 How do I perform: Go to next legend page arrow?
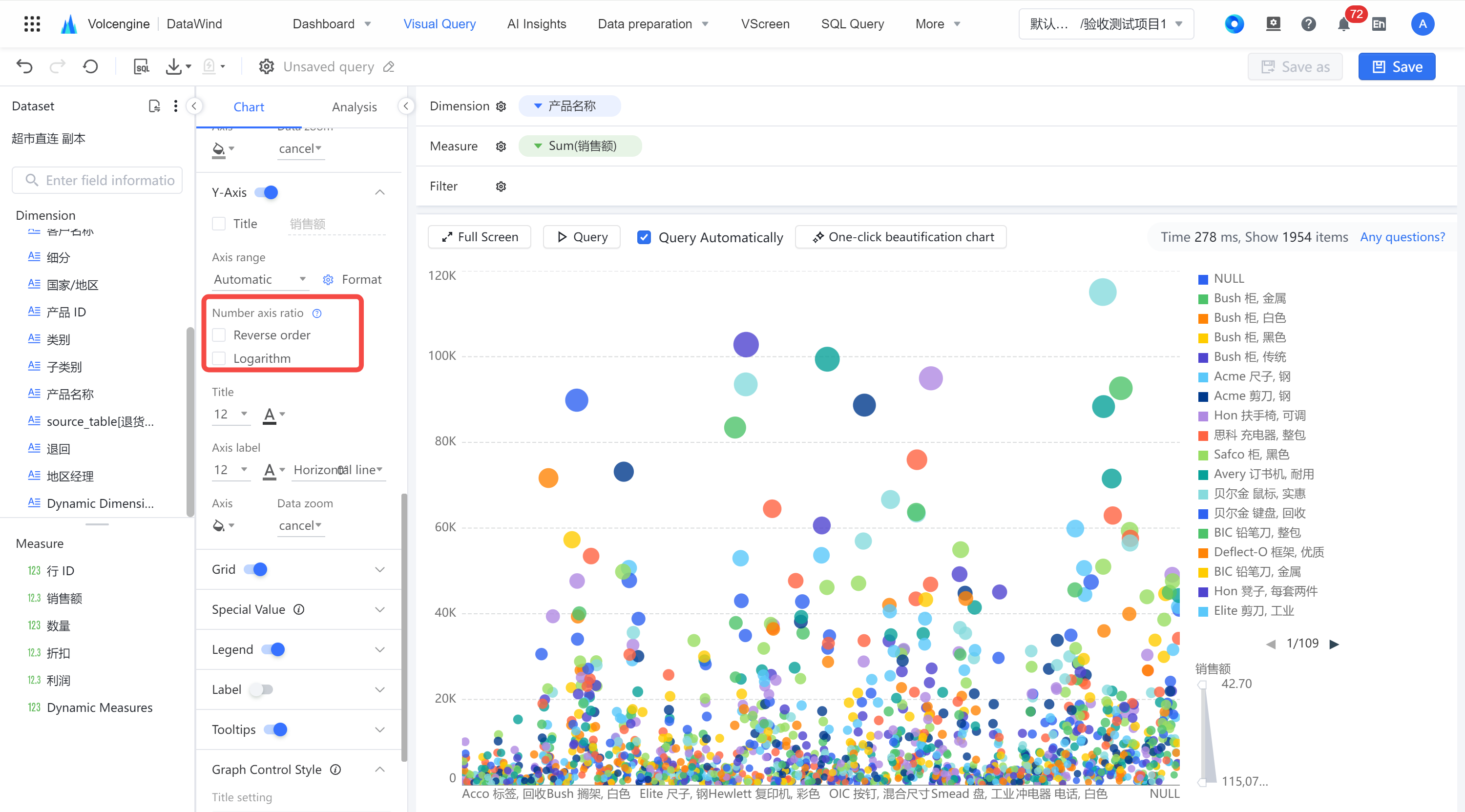[1334, 644]
